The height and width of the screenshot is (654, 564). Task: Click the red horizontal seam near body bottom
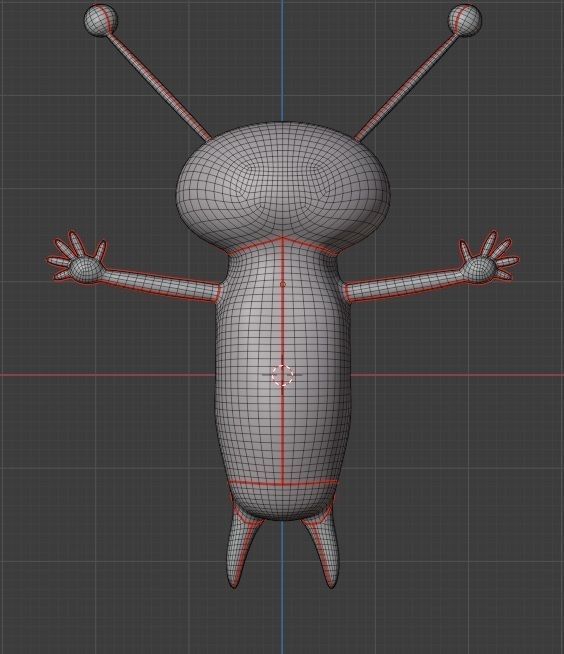[283, 484]
